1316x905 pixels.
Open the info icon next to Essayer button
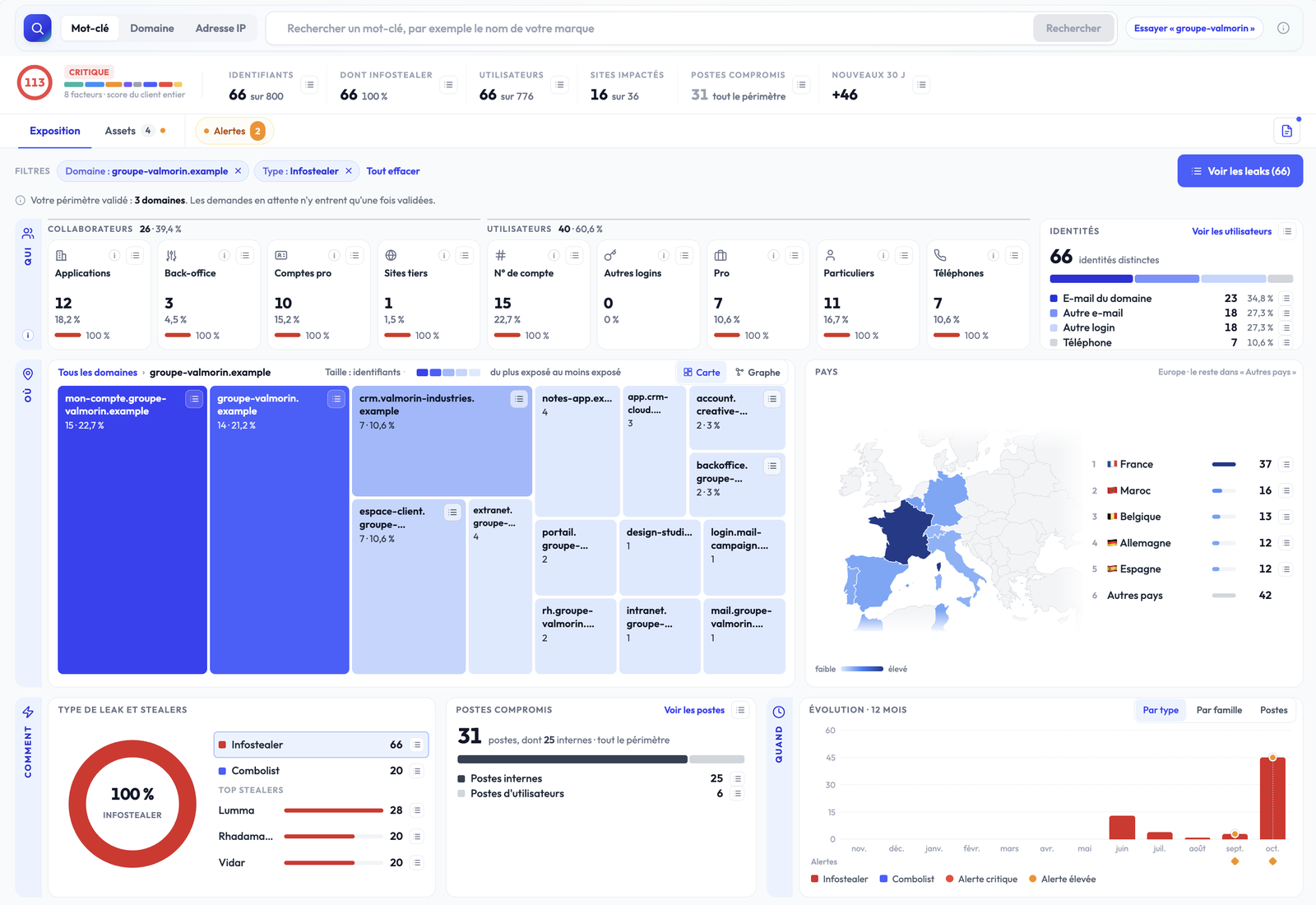pyautogui.click(x=1283, y=28)
